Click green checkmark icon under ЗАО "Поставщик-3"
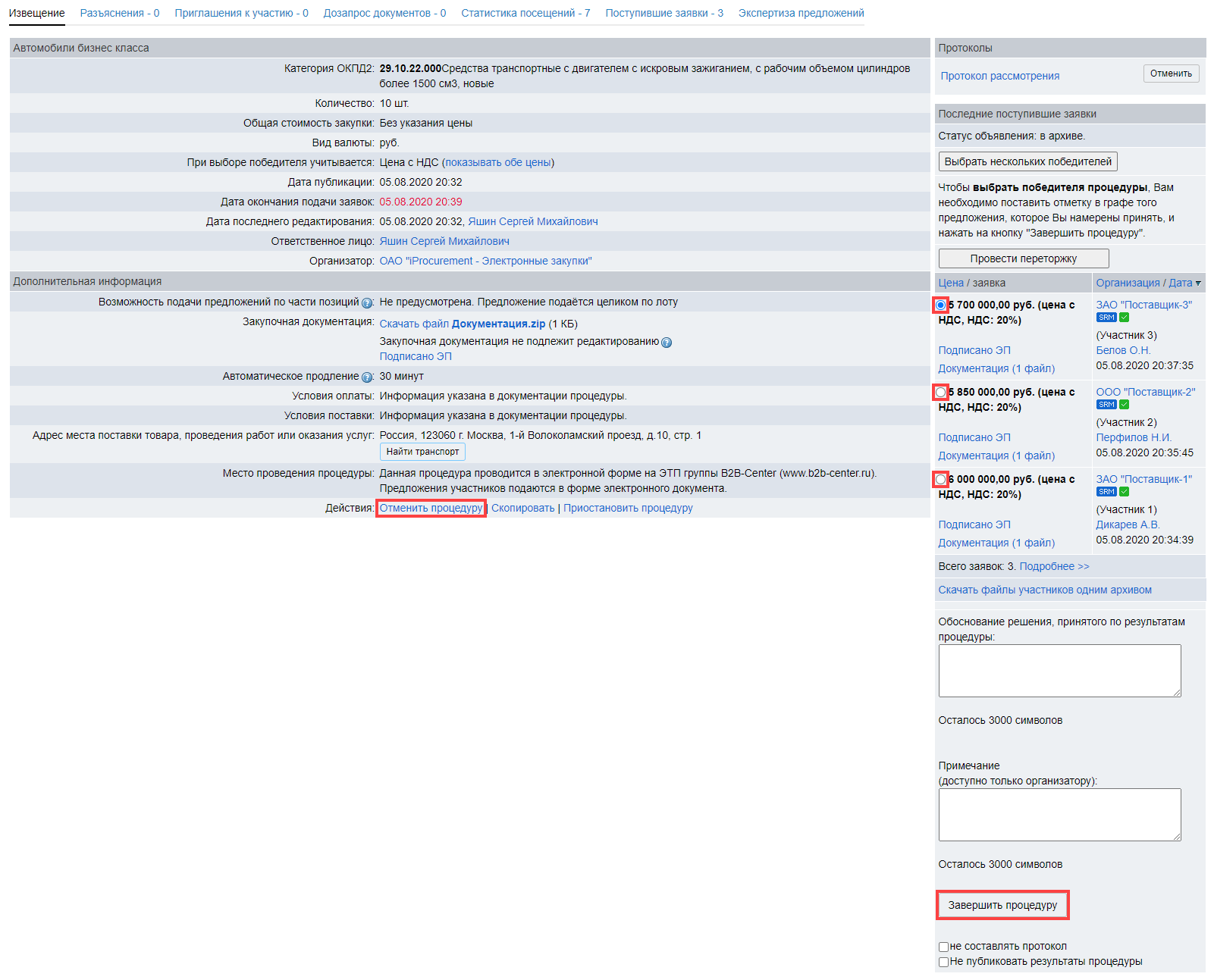 click(x=1125, y=318)
